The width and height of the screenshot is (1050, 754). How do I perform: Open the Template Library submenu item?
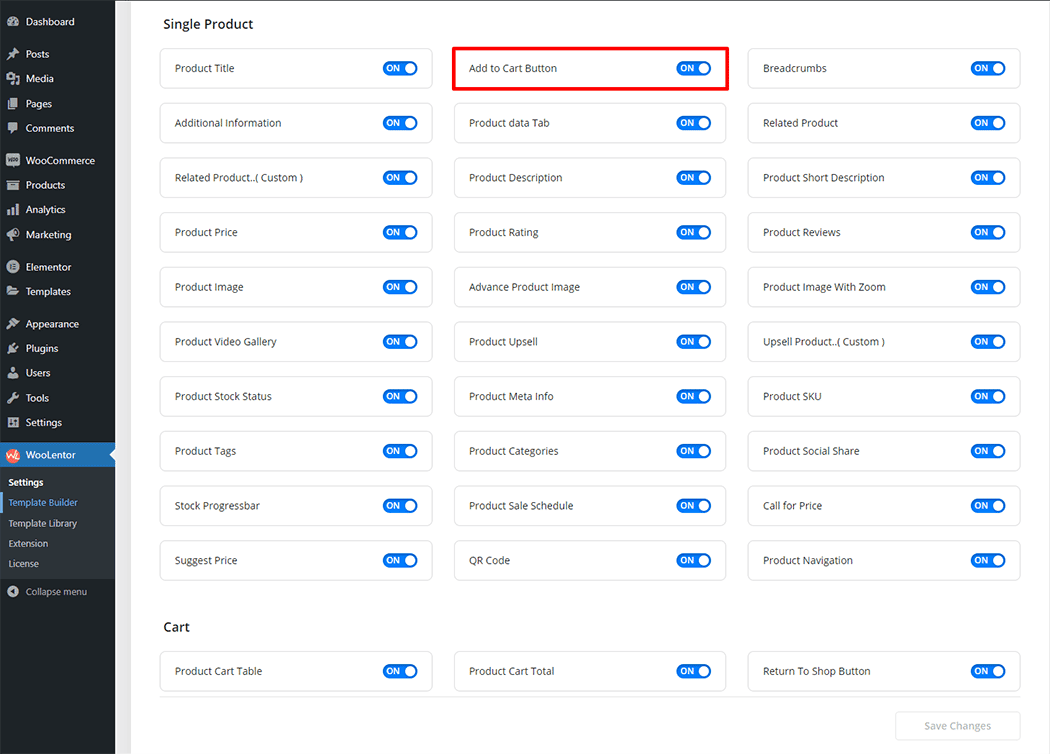pyautogui.click(x=43, y=523)
